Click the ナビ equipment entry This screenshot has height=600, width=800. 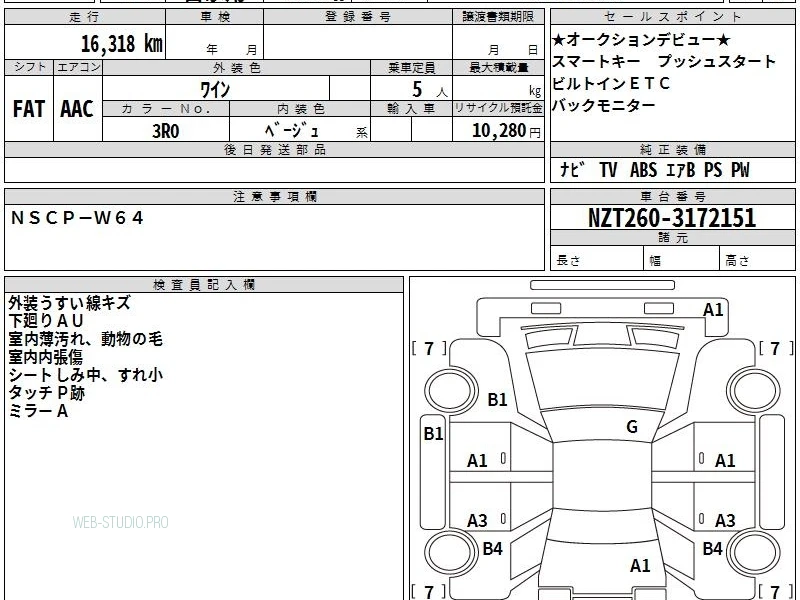[x=572, y=169]
